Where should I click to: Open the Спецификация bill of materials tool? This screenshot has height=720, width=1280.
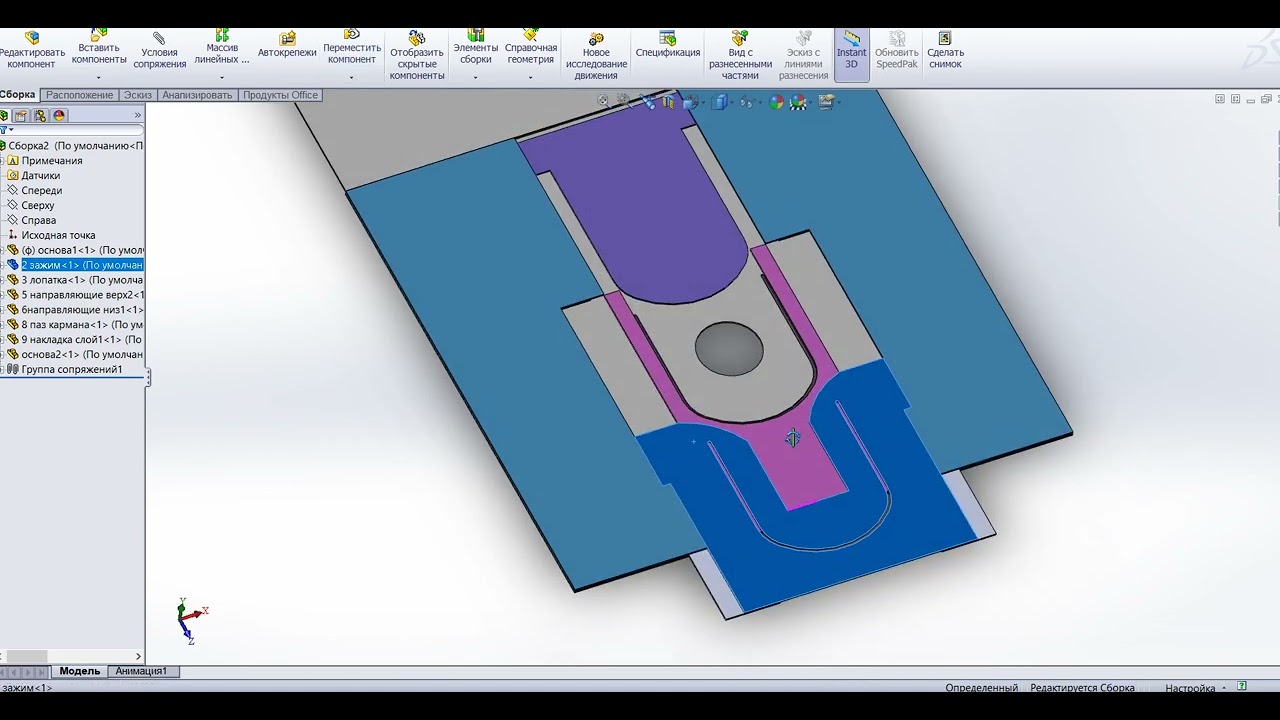[668, 45]
